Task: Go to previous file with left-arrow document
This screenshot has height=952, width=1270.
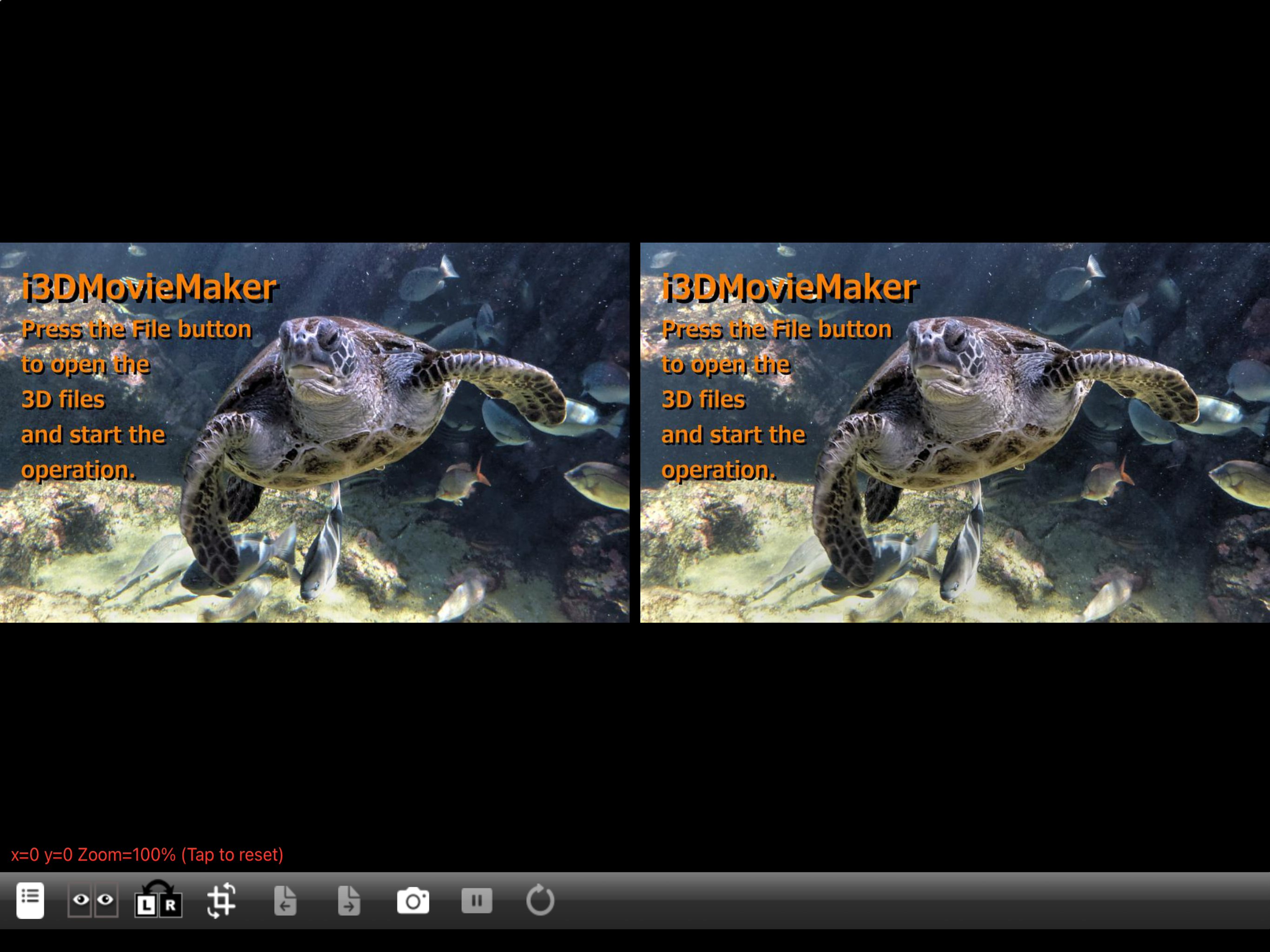Action: coord(285,900)
